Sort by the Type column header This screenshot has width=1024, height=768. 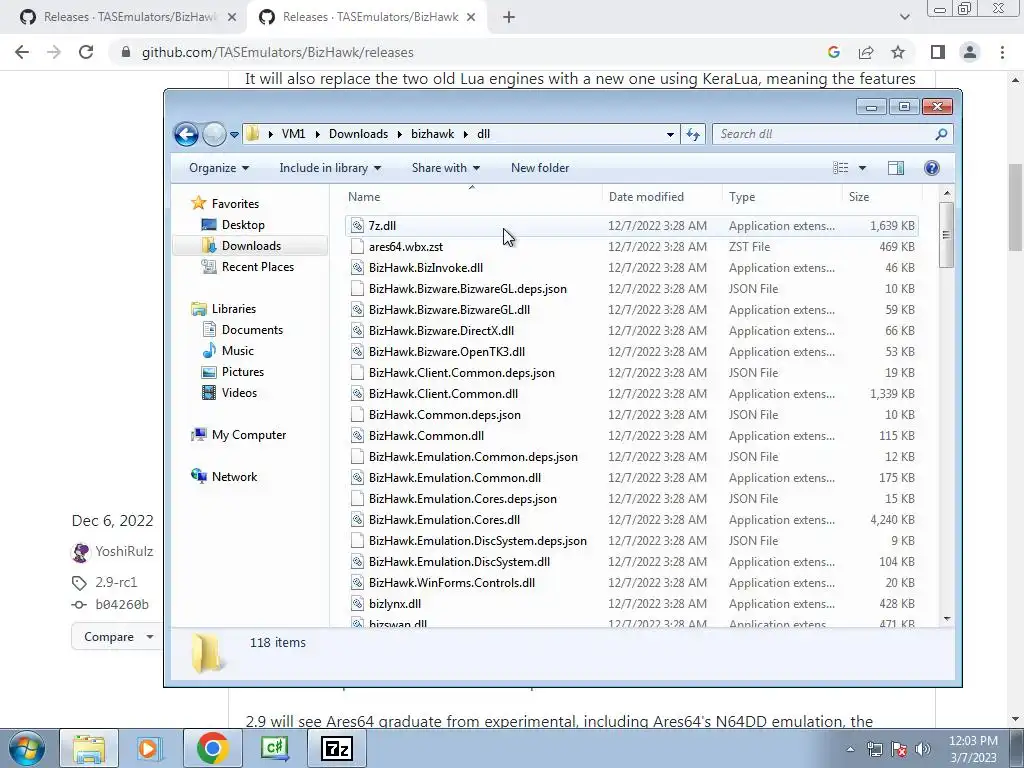pyautogui.click(x=782, y=197)
